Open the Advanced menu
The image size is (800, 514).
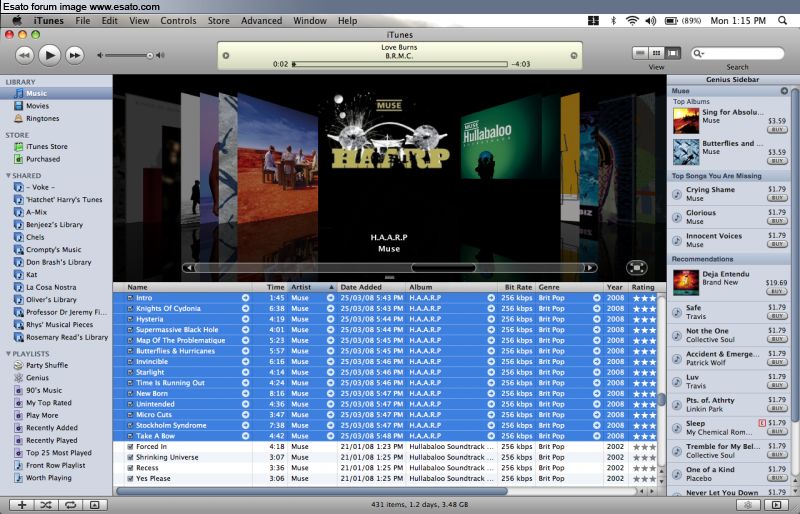click(261, 20)
